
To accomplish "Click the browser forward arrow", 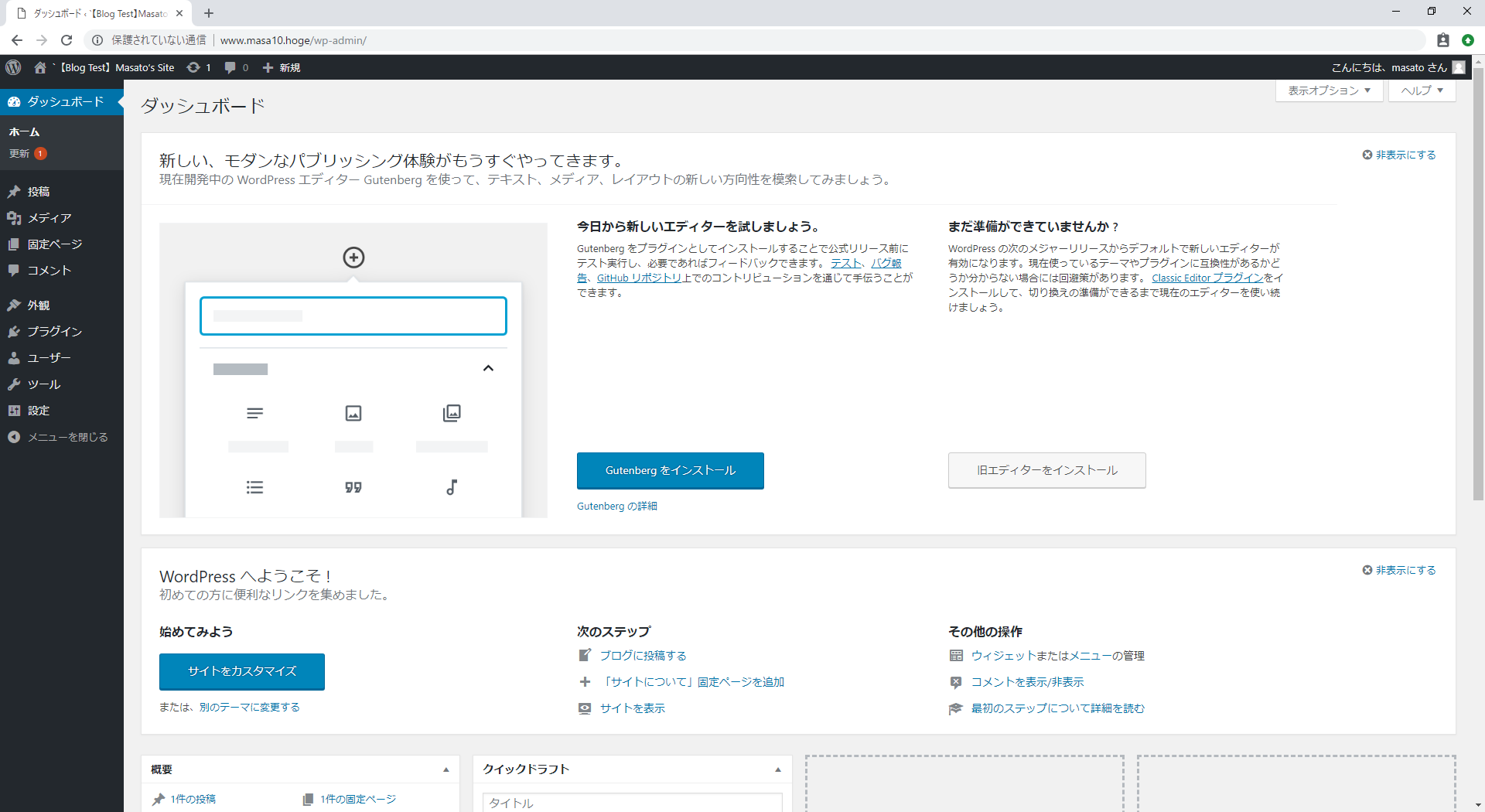I will click(42, 40).
